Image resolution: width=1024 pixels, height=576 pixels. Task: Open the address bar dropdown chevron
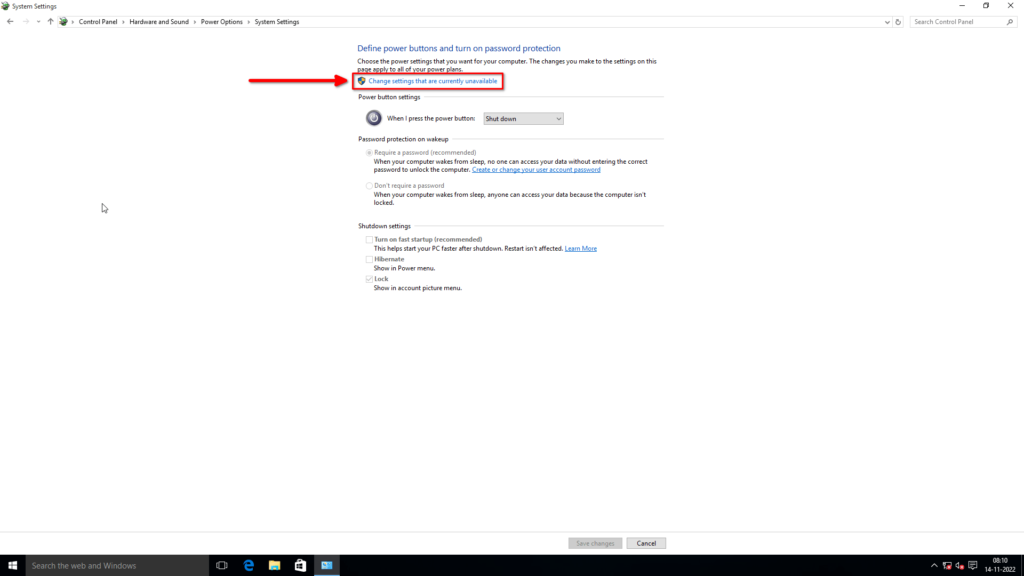(x=886, y=21)
